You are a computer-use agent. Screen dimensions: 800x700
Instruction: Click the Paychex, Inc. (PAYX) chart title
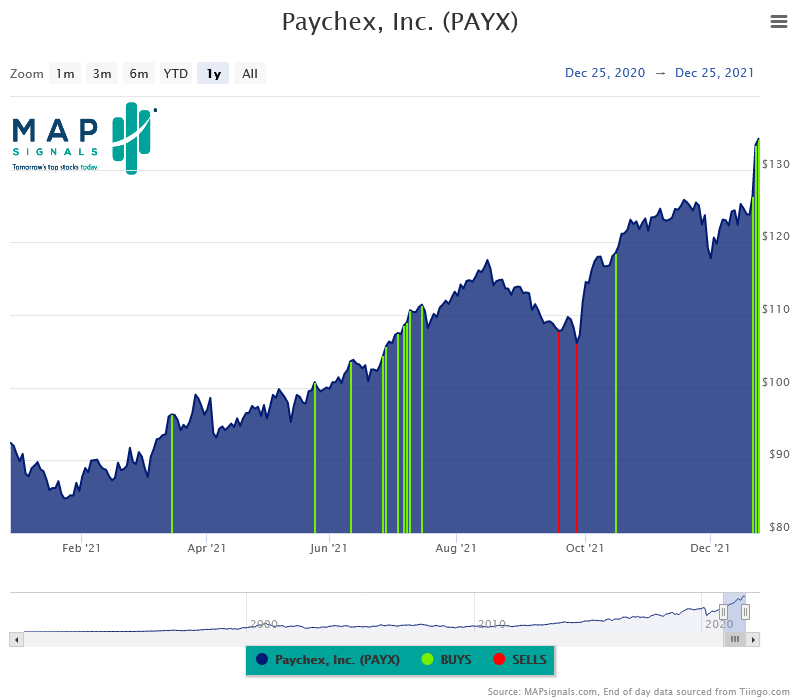[x=399, y=22]
